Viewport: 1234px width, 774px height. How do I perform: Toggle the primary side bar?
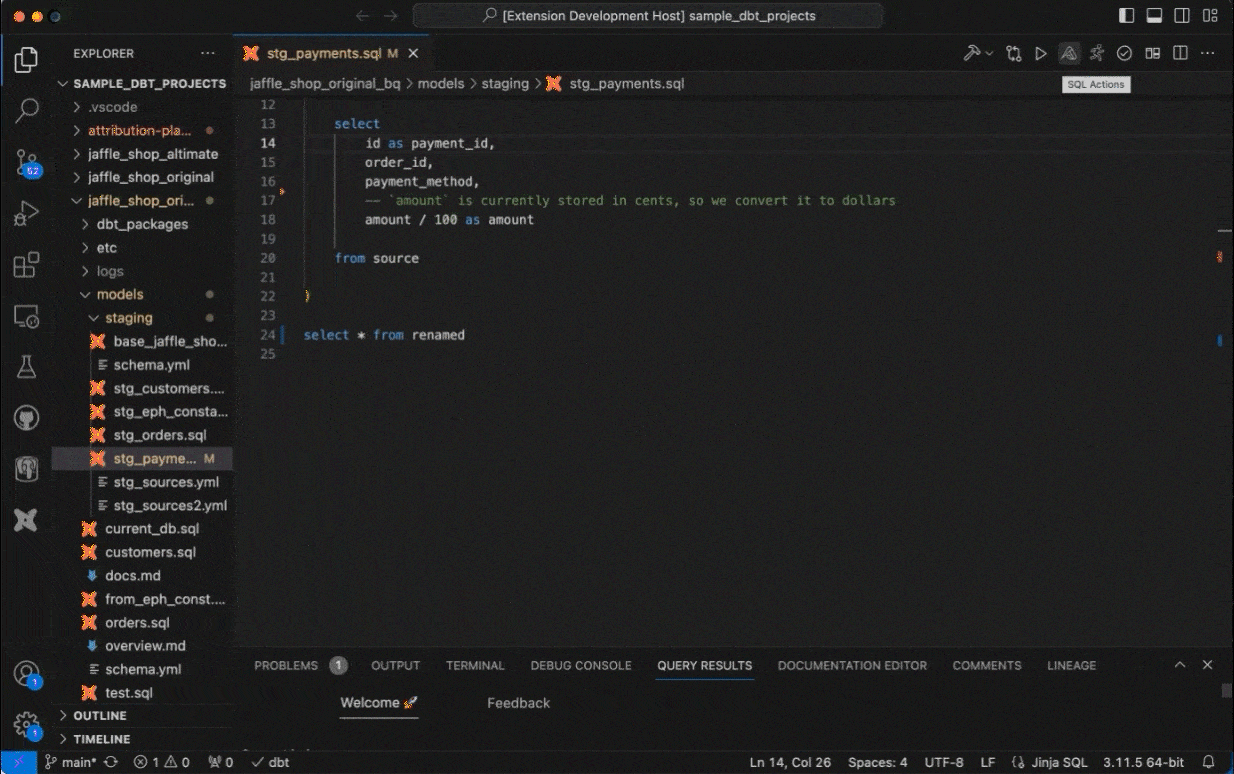pos(1127,16)
